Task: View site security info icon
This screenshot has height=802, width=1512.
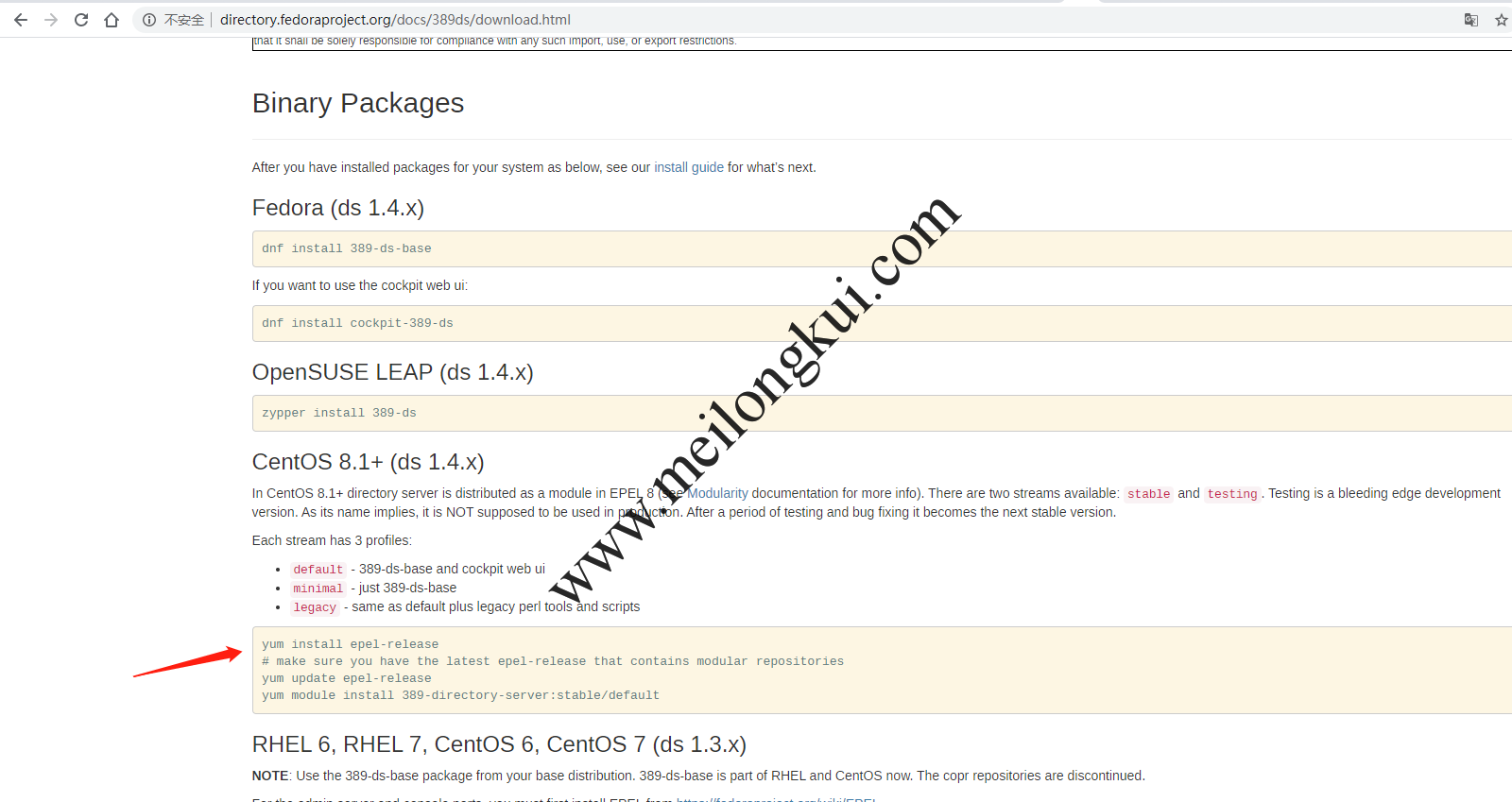Action: click(x=149, y=20)
